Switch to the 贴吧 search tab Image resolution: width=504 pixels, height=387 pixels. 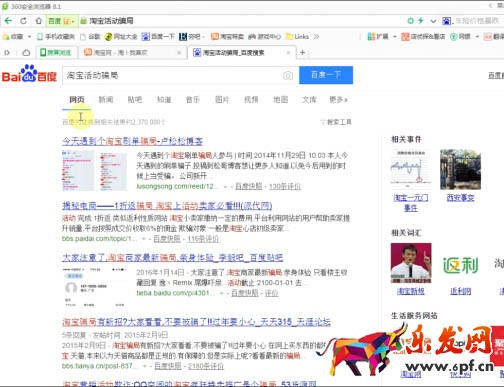coord(135,100)
